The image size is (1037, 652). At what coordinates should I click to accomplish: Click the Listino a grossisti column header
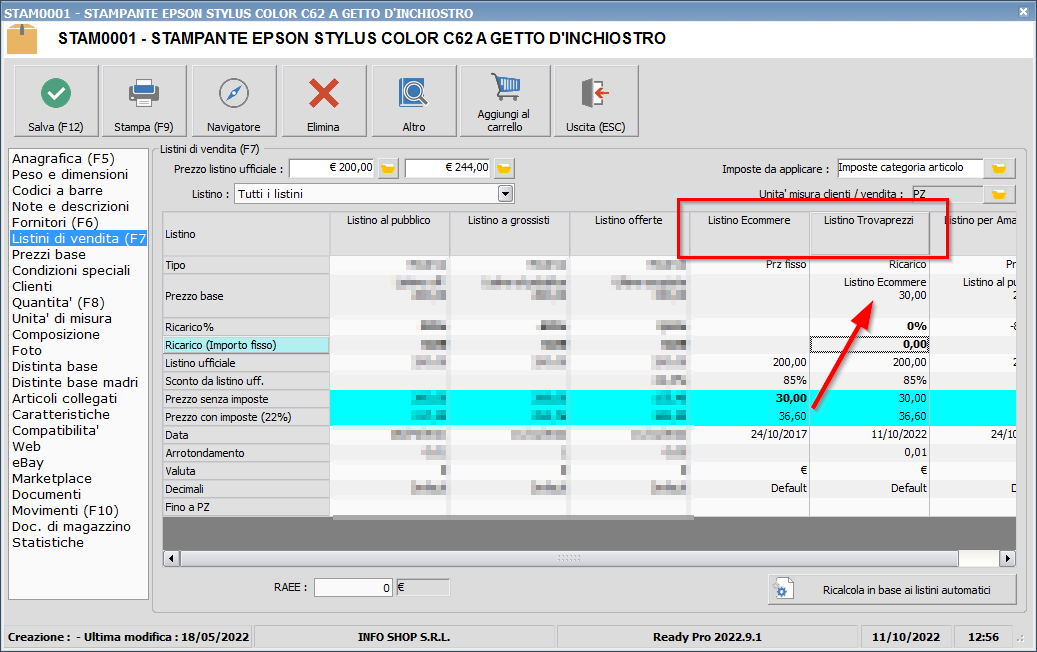[509, 233]
